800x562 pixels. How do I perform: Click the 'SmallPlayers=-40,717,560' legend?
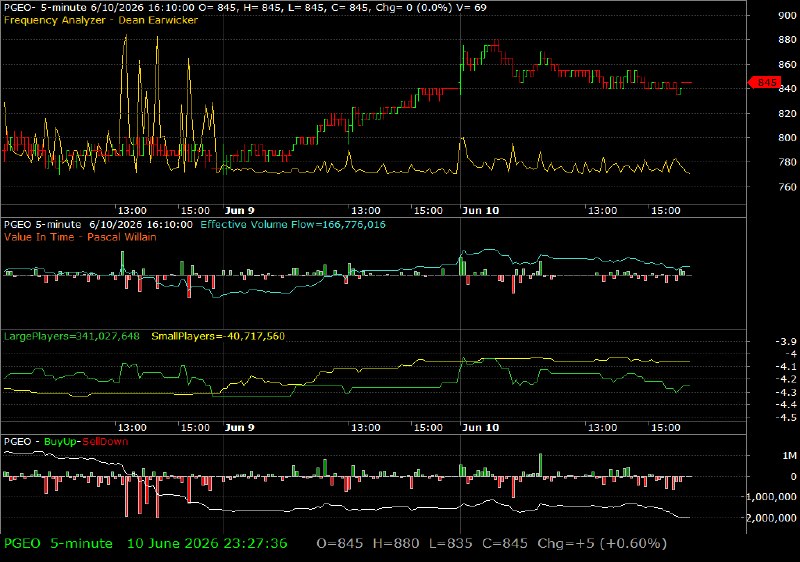[218, 336]
